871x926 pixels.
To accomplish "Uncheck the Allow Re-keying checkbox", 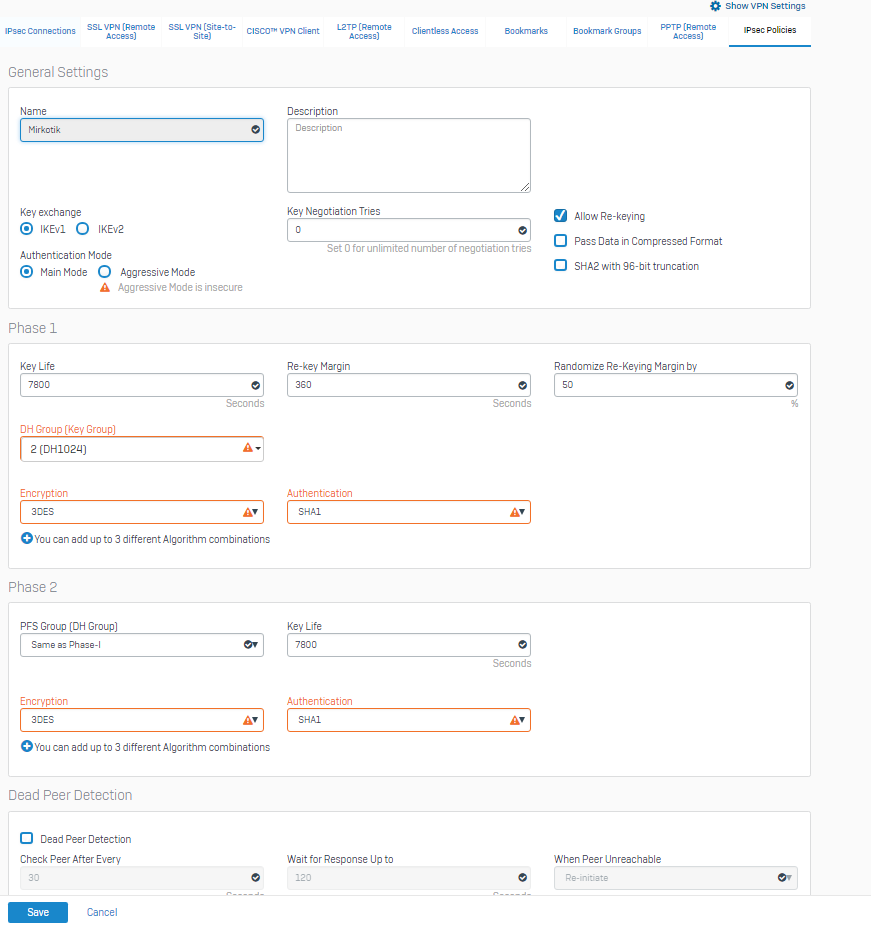I will [561, 216].
